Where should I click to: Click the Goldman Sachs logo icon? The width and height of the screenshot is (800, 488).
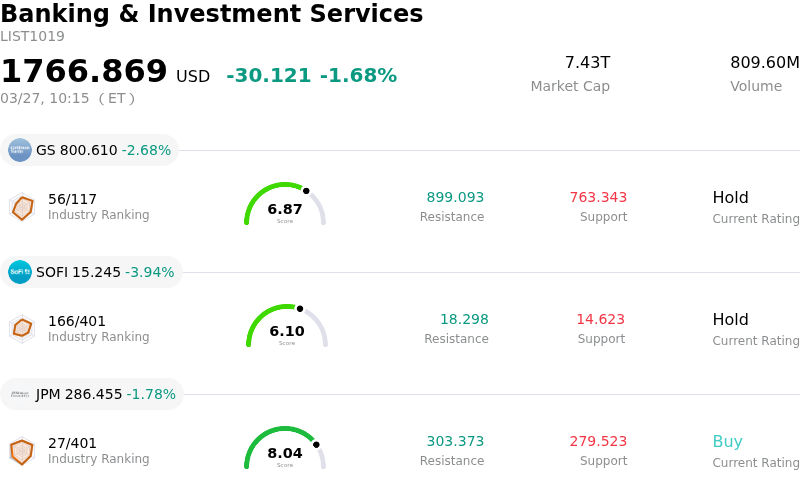(20, 150)
